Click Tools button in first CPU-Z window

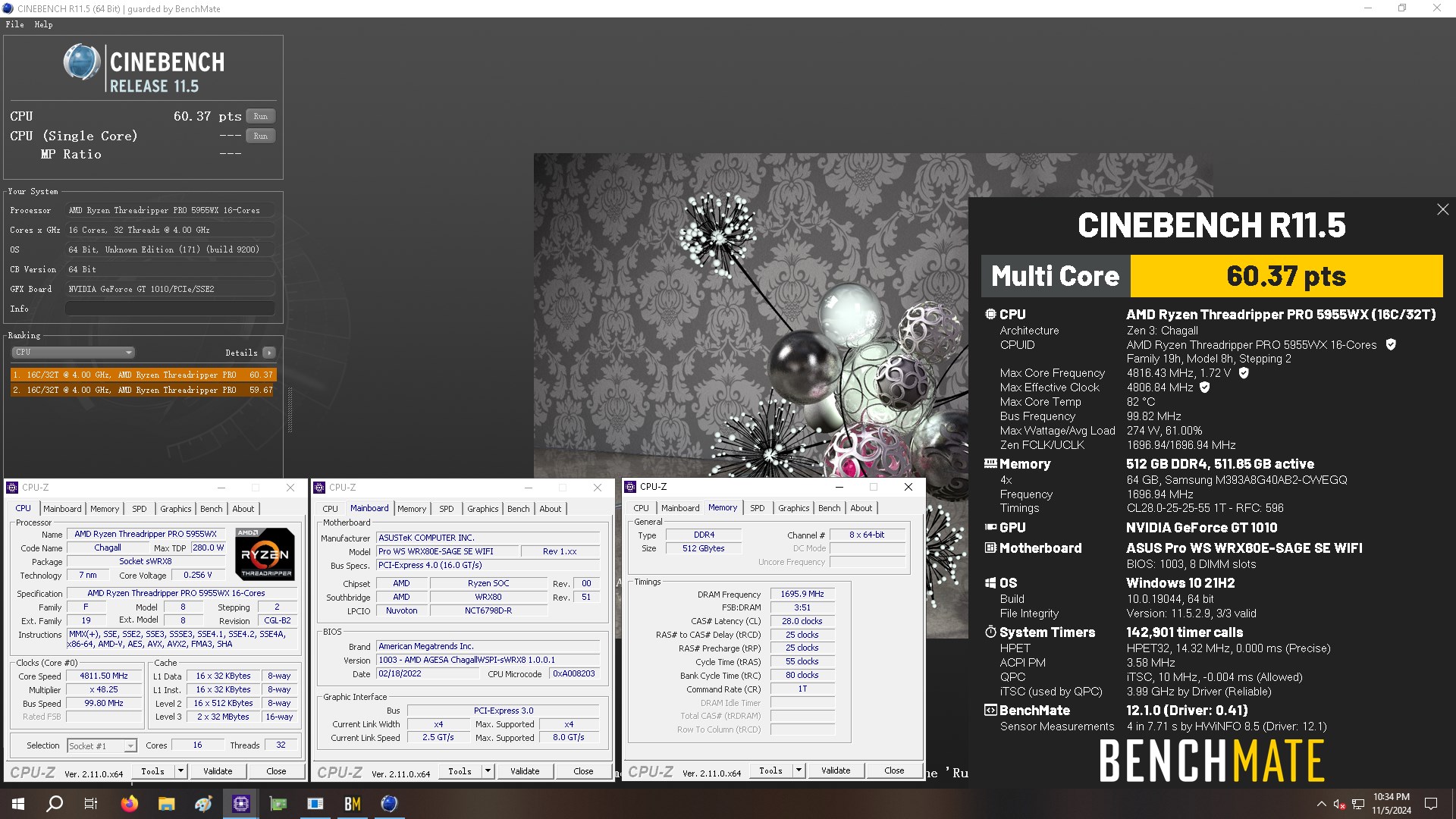pos(153,771)
